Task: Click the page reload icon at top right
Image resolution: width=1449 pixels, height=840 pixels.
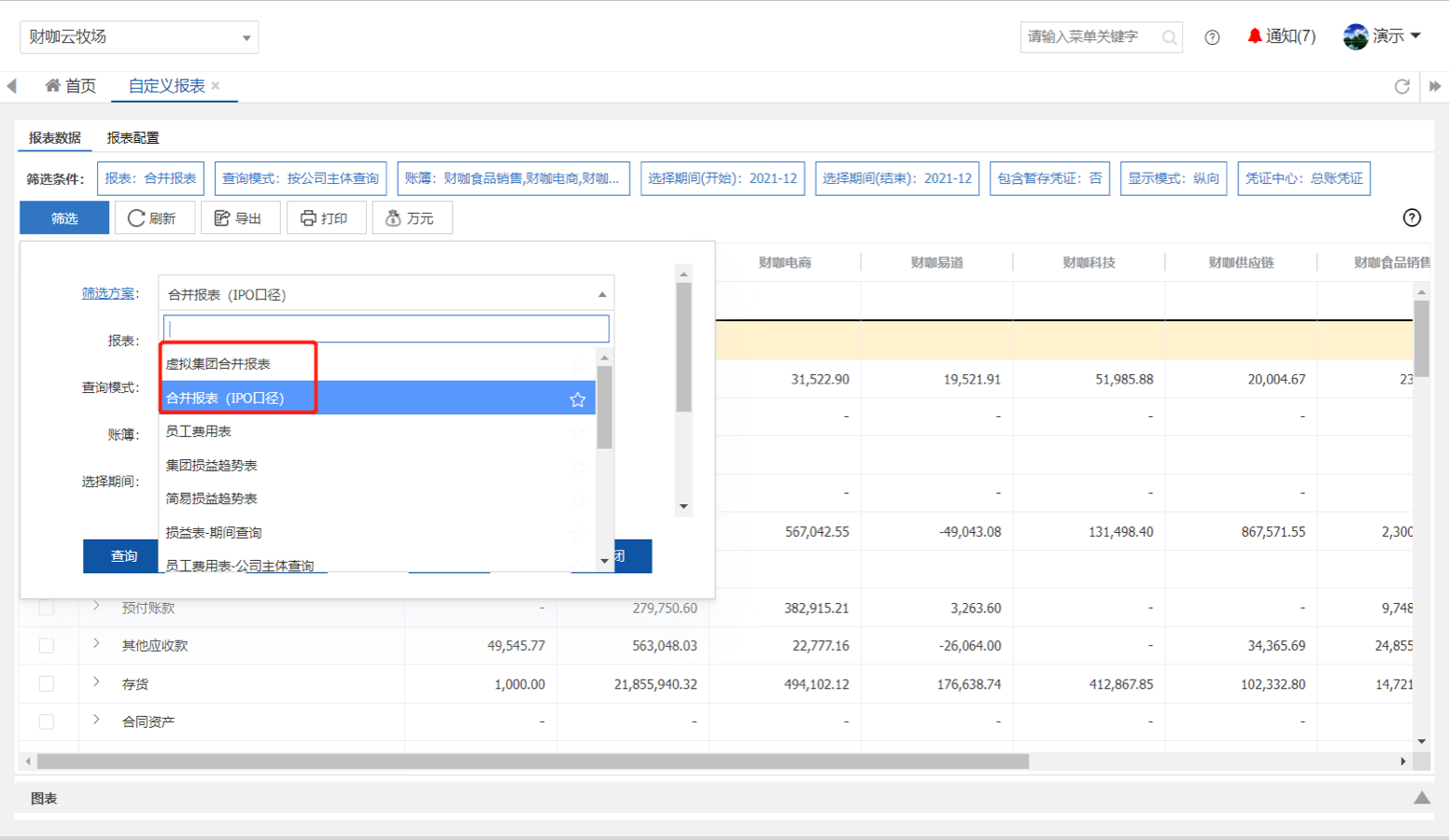Action: 1401,87
